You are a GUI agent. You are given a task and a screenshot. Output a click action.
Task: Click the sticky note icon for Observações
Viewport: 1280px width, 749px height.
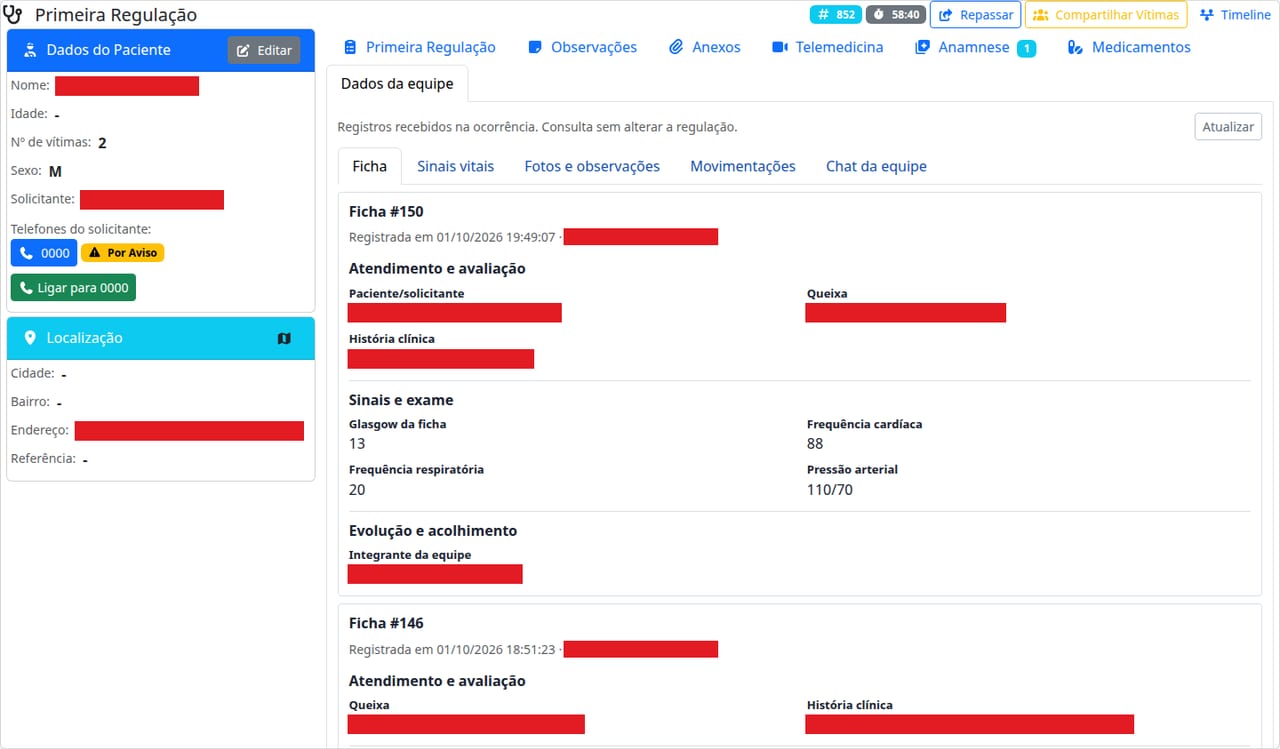pos(535,47)
